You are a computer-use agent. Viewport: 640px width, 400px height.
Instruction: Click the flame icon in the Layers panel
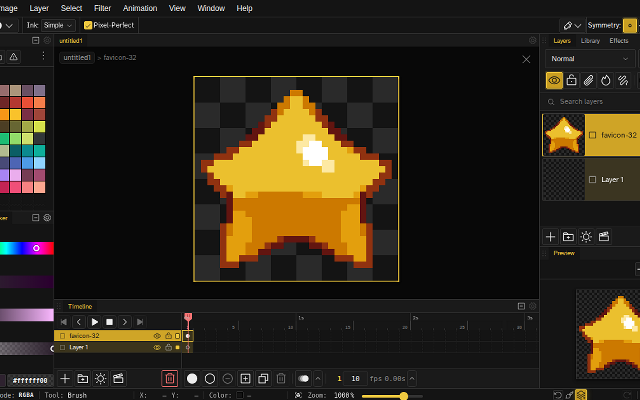[x=606, y=80]
